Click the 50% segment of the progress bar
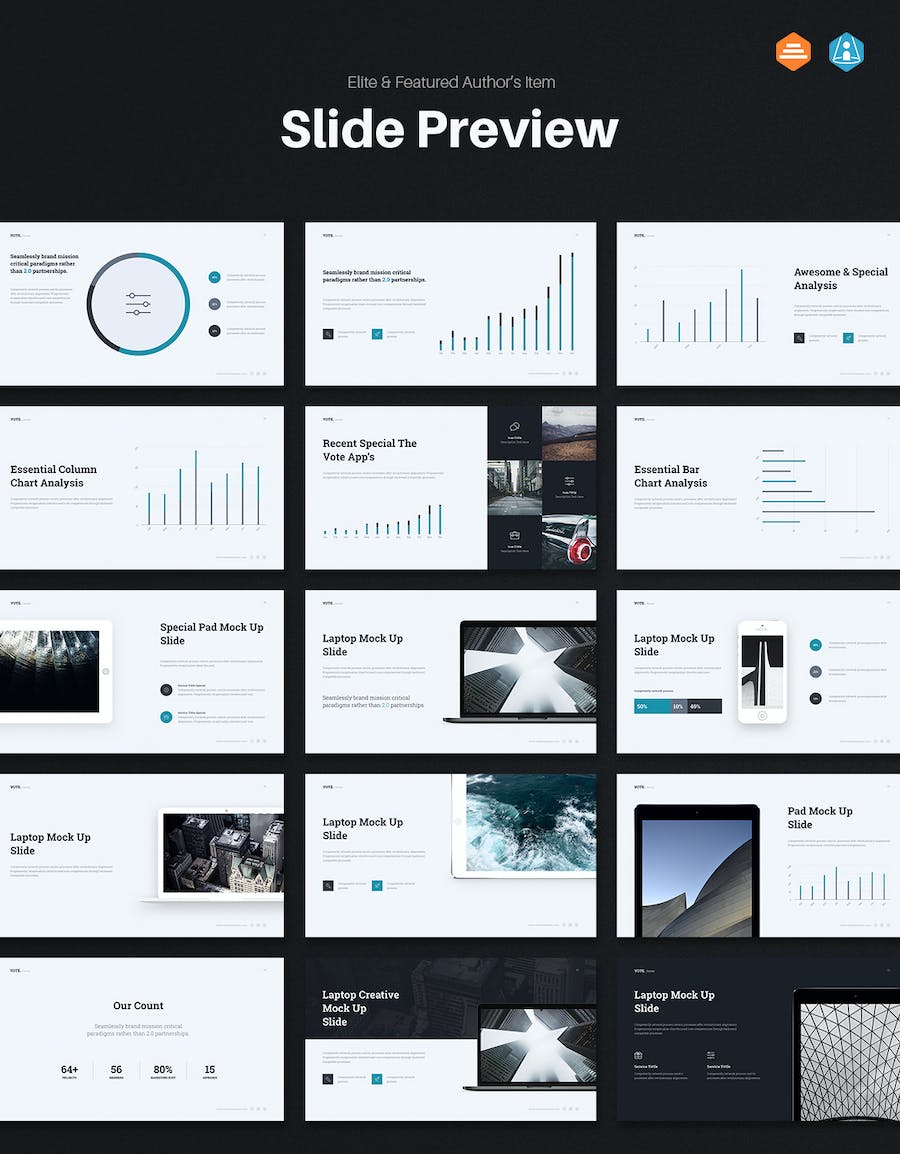Viewport: 900px width, 1154px height. tap(650, 706)
